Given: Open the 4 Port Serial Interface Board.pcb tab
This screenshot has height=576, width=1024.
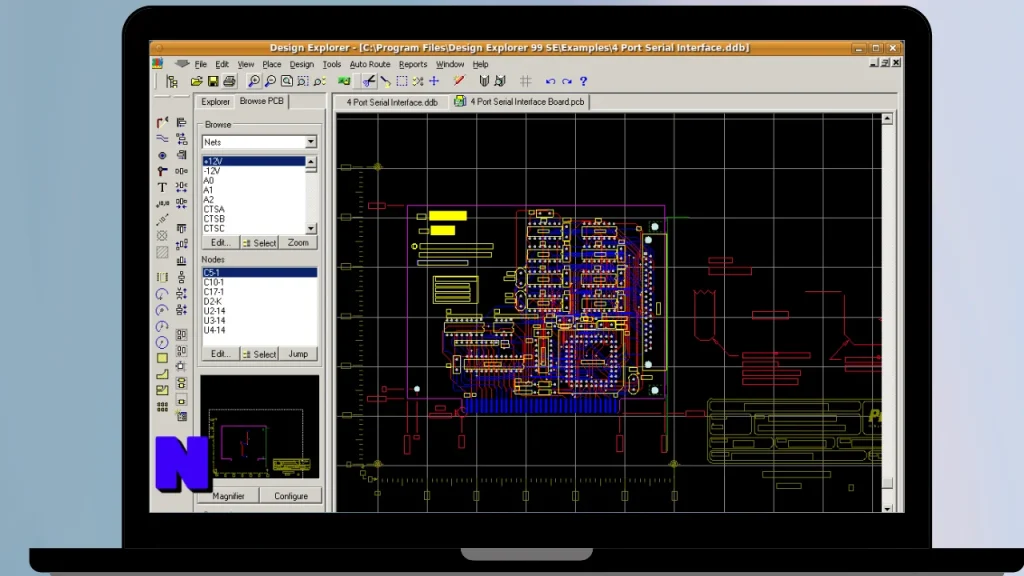Looking at the screenshot, I should pyautogui.click(x=520, y=102).
